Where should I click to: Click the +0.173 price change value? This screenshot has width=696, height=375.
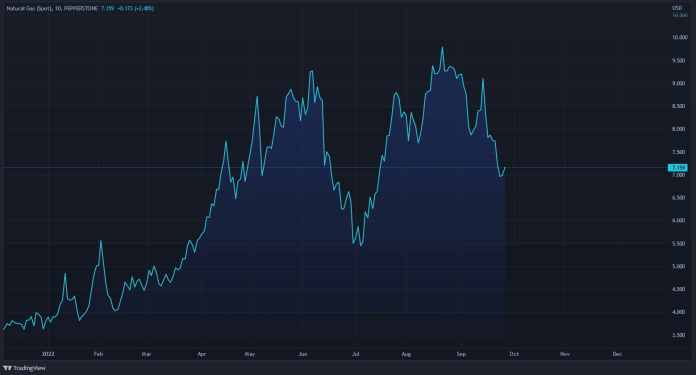[125, 8]
